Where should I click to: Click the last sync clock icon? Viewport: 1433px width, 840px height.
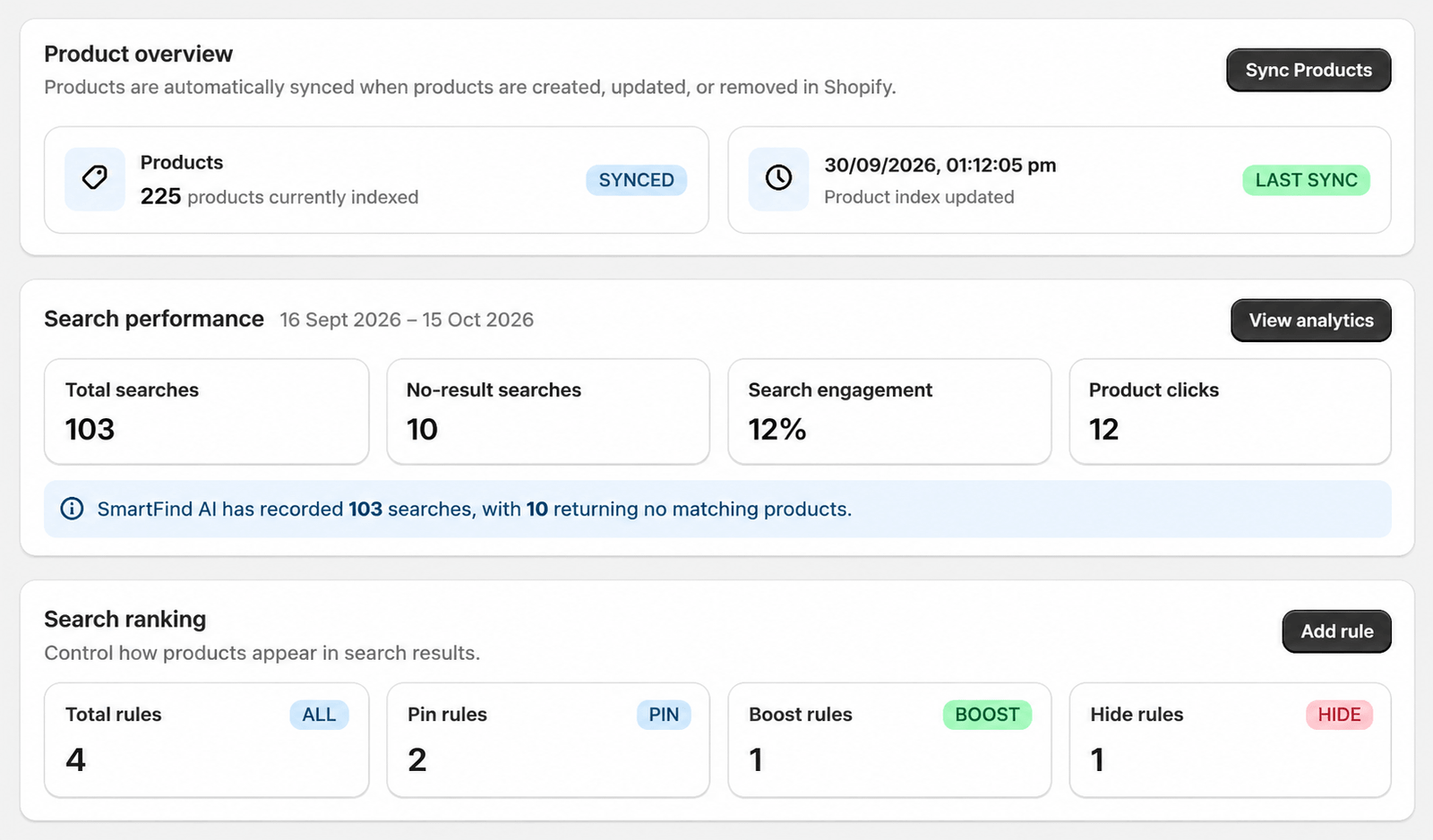click(778, 178)
